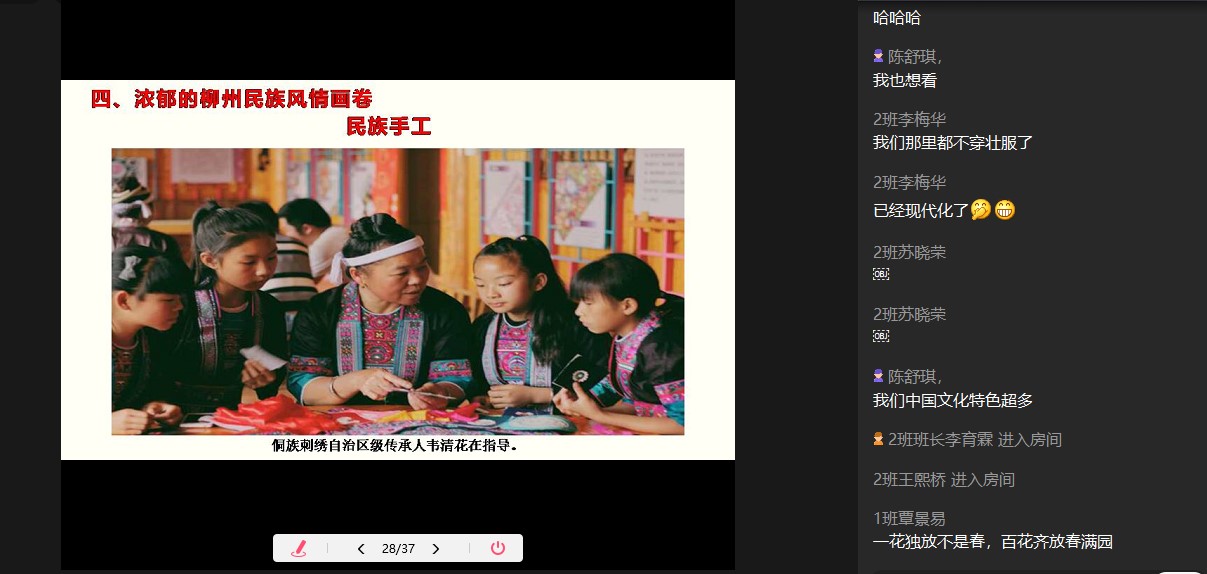
Task: Advance to the next slide
Action: [435, 548]
